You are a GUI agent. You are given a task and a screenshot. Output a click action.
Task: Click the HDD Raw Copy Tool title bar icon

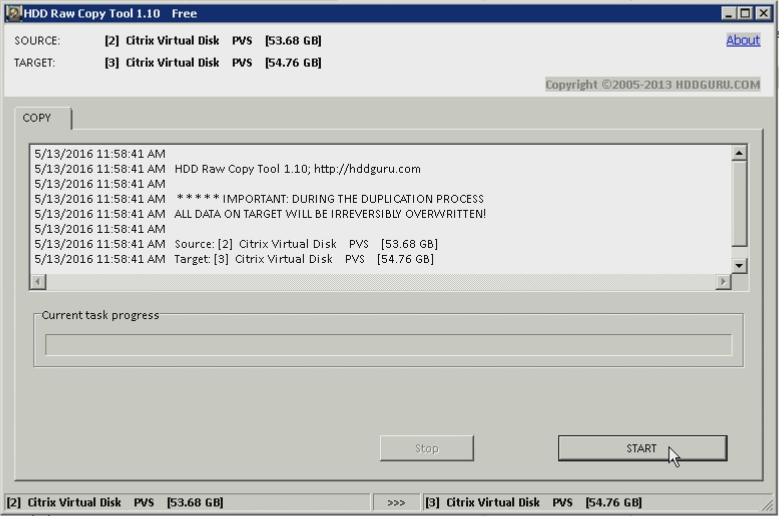coord(14,13)
